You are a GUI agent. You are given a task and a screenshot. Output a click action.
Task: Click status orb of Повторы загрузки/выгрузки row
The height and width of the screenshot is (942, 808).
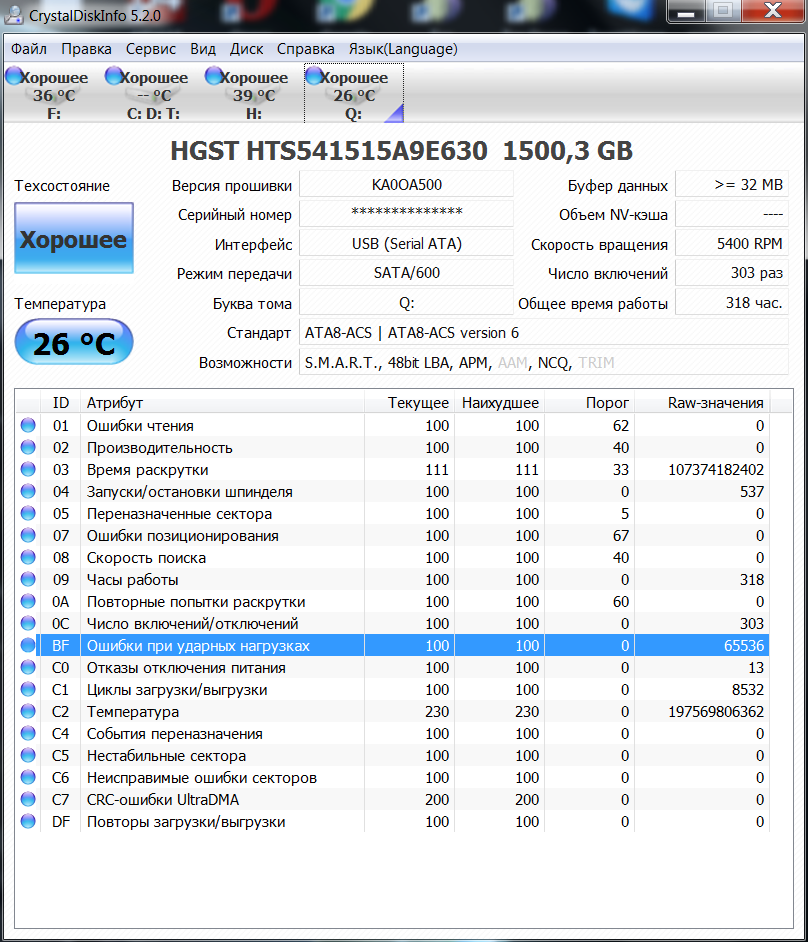point(28,821)
